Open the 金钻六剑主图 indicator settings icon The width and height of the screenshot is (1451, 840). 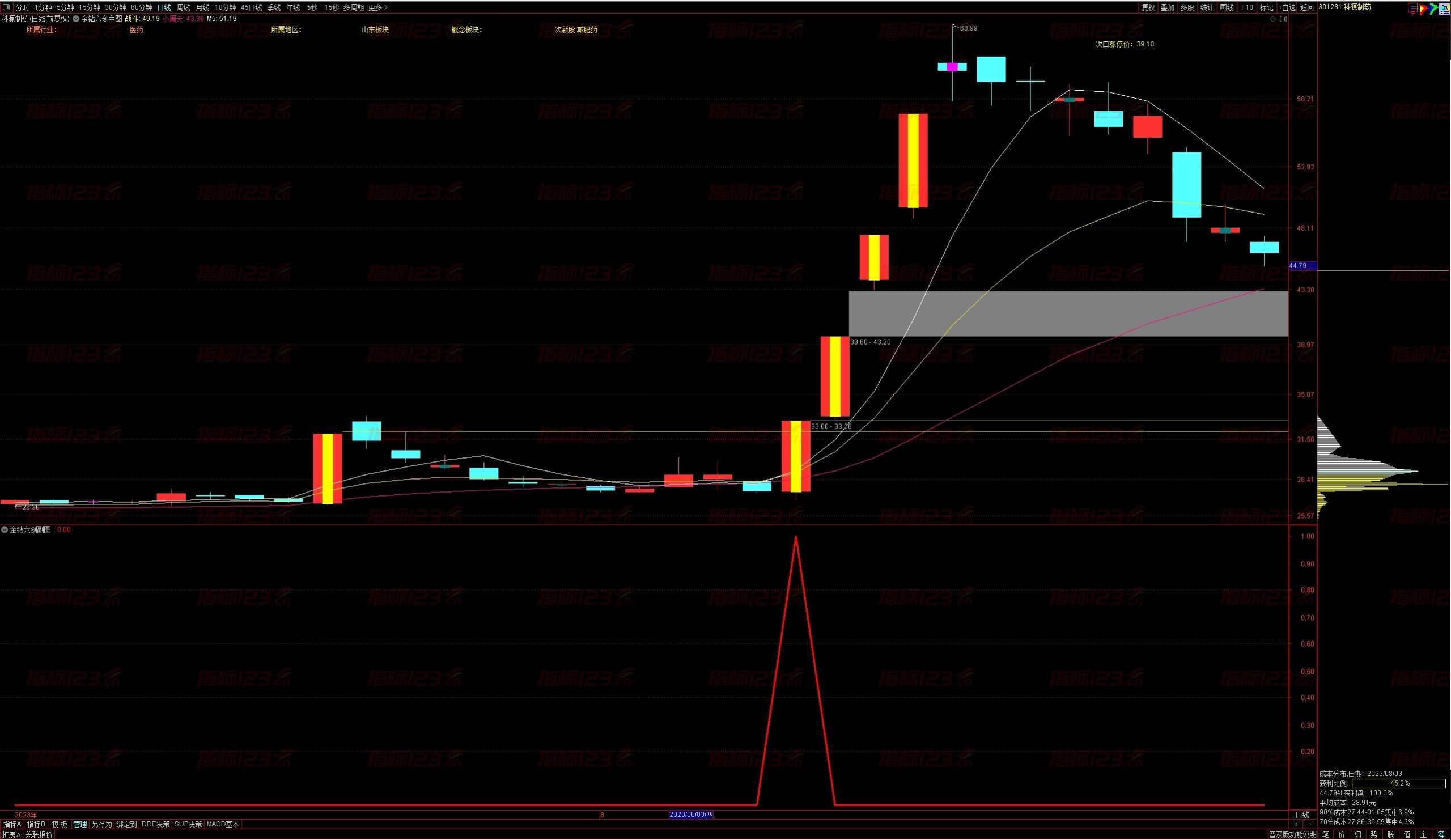pyautogui.click(x=76, y=19)
